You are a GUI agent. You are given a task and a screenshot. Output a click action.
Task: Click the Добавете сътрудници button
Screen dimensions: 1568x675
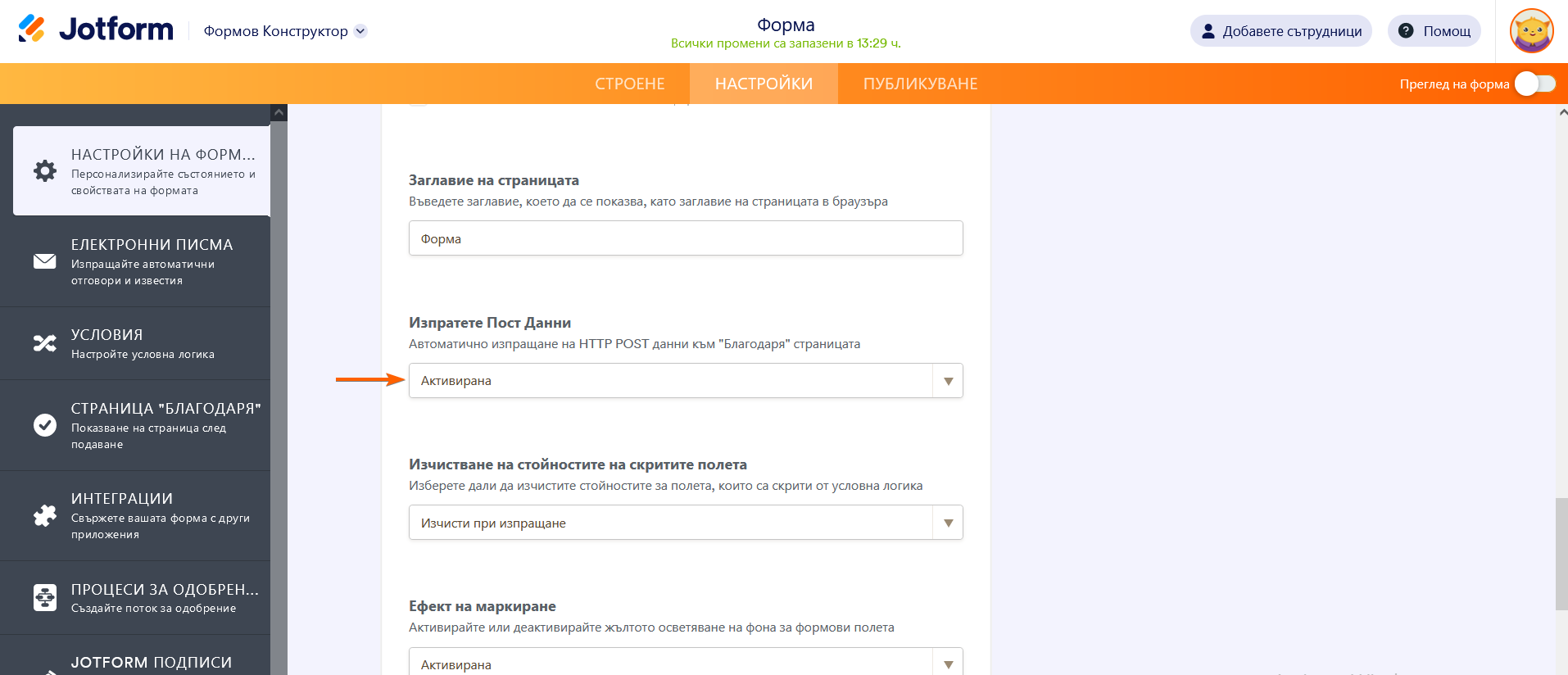coord(1280,31)
